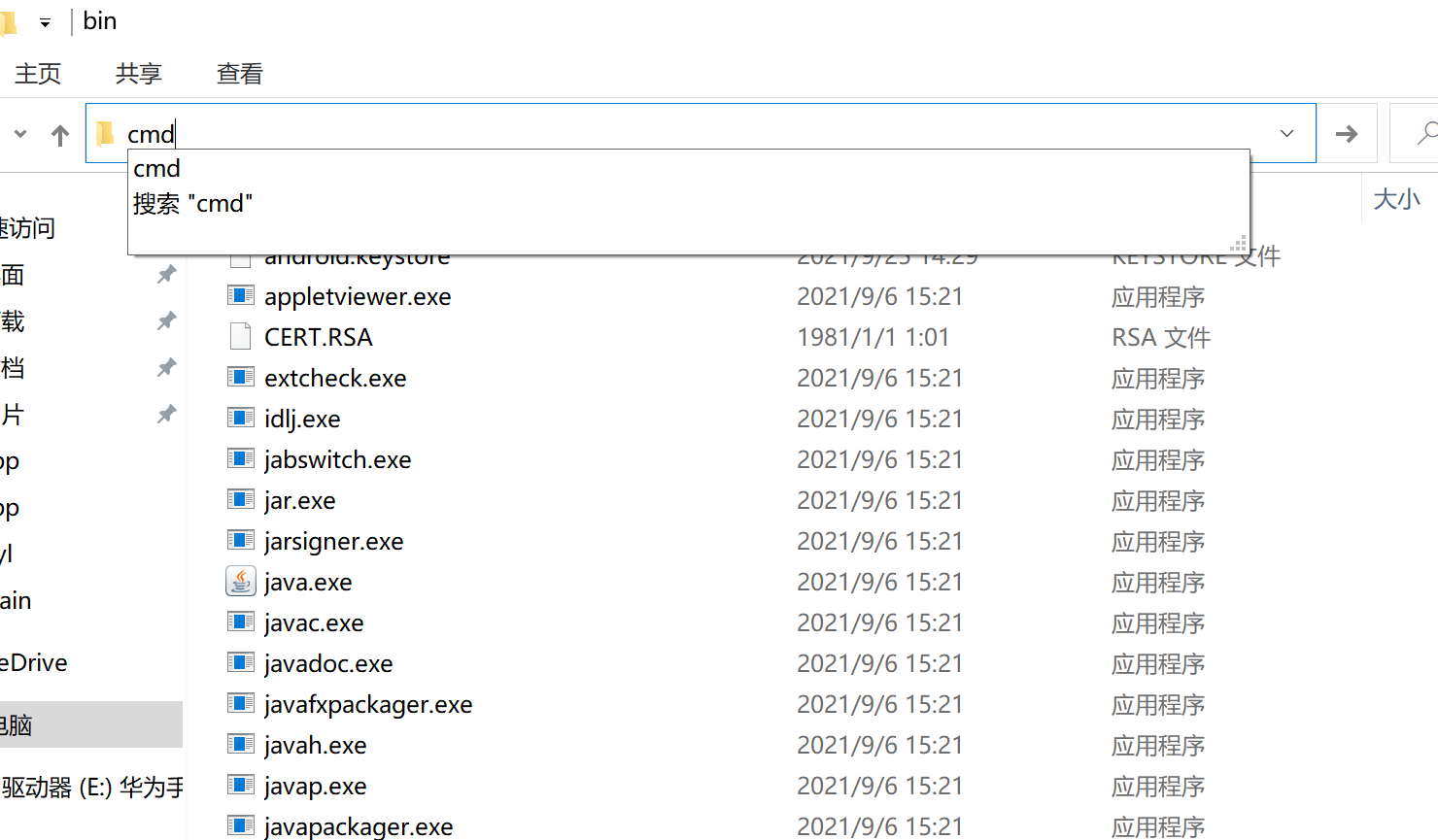Select the CERT.RSA file name
This screenshot has width=1438, height=840.
click(x=319, y=338)
